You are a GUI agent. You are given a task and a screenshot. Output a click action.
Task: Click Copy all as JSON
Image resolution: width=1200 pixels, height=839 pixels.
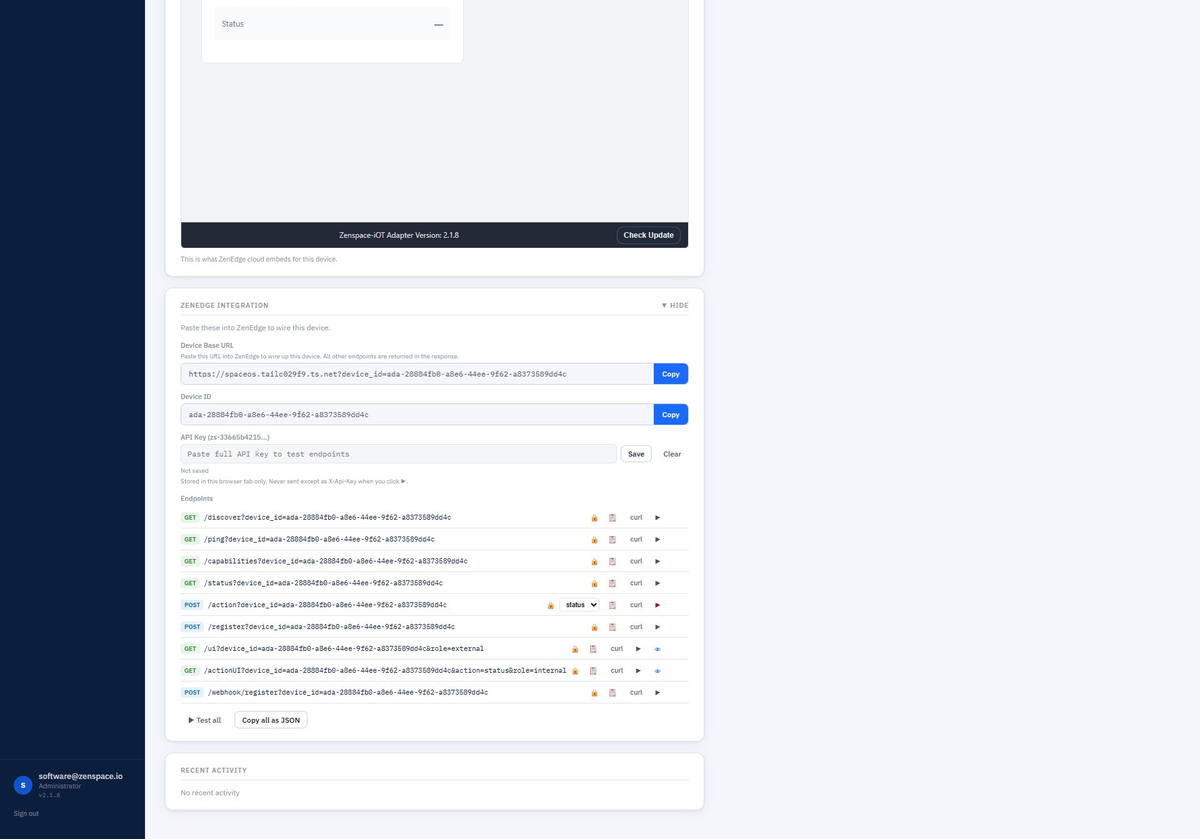pos(271,720)
